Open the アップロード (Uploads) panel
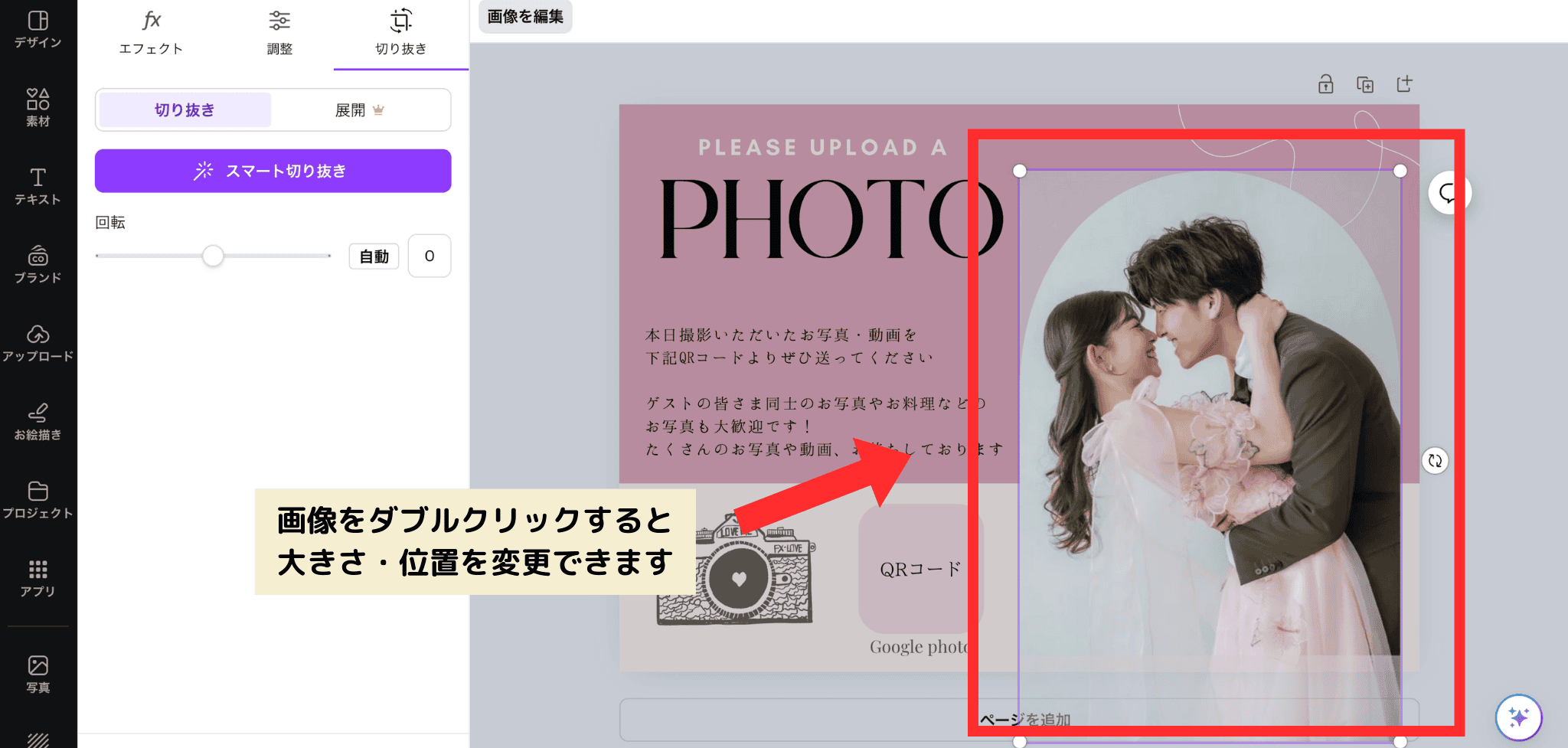Image resolution: width=1568 pixels, height=748 pixels. 38,343
